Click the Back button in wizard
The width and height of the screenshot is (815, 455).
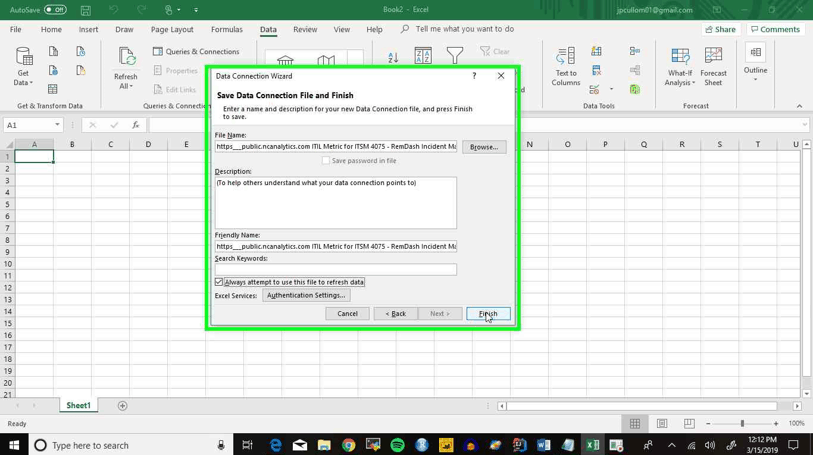[396, 314]
